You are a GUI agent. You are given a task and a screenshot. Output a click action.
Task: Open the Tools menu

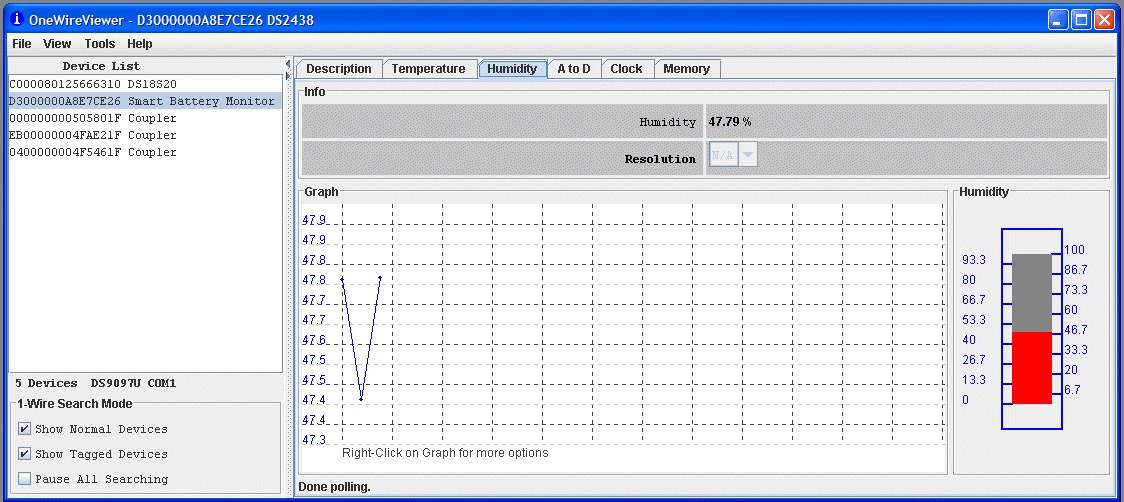pyautogui.click(x=100, y=44)
